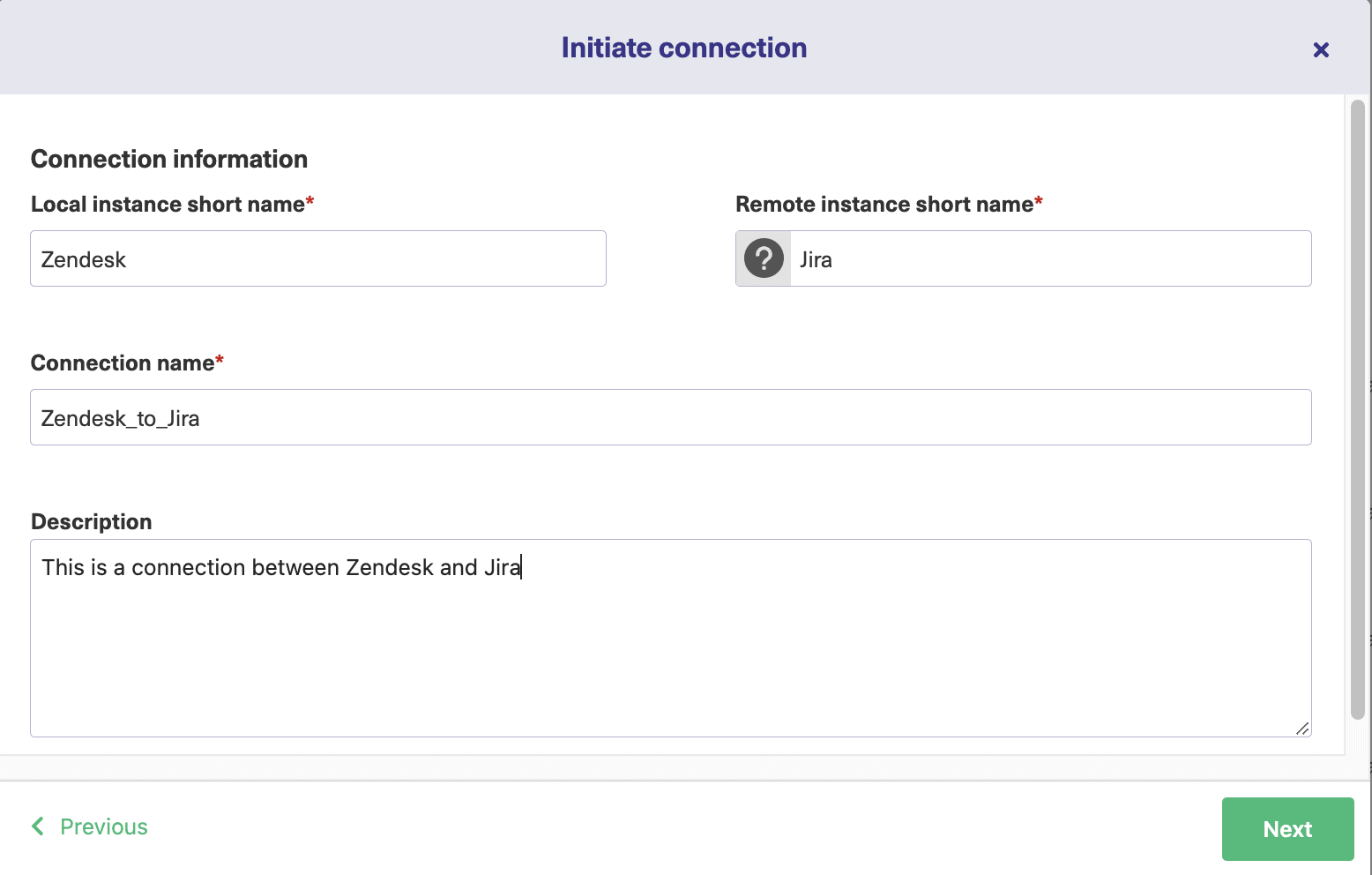Close the Initiate connection dialog
Screen dimensions: 1372x875
tap(1320, 49)
